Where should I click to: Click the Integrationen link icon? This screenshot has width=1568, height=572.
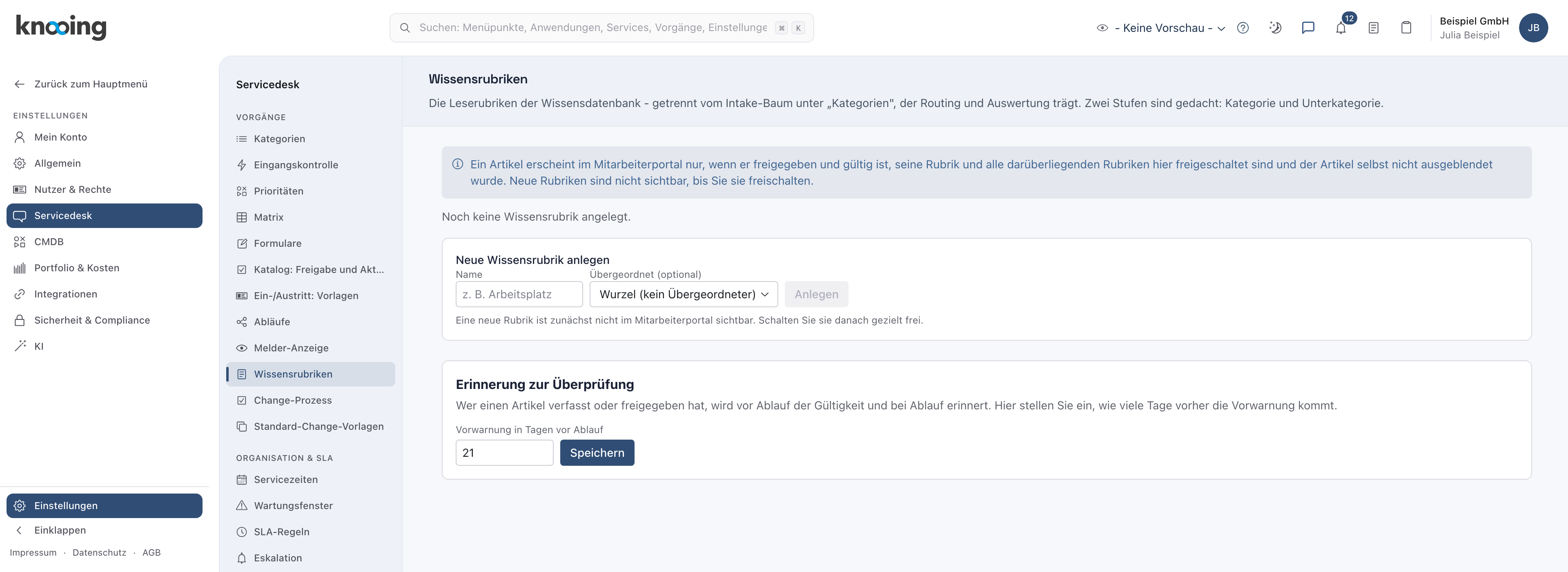pos(20,294)
